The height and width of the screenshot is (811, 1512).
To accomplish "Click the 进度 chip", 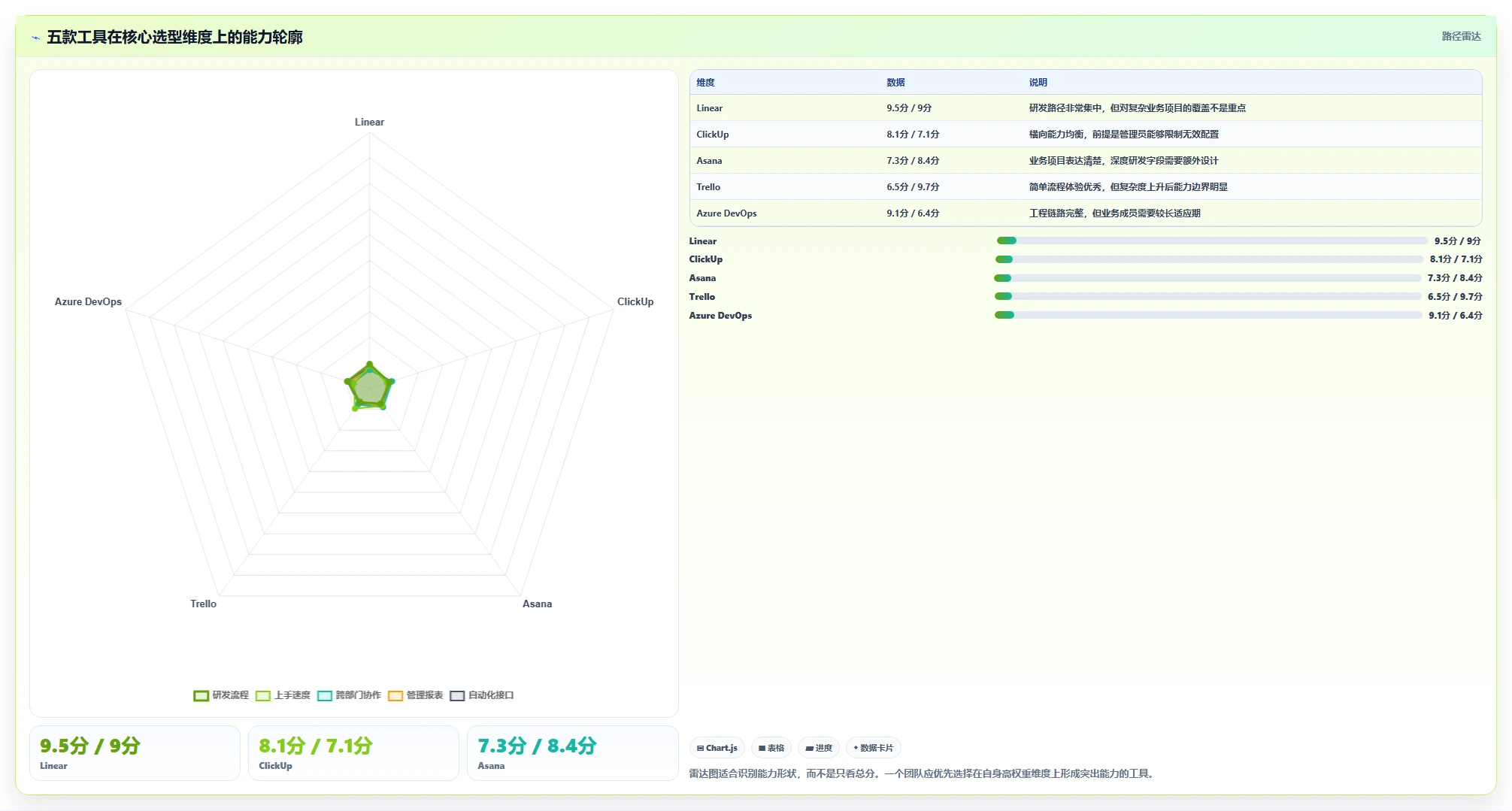I will (819, 748).
